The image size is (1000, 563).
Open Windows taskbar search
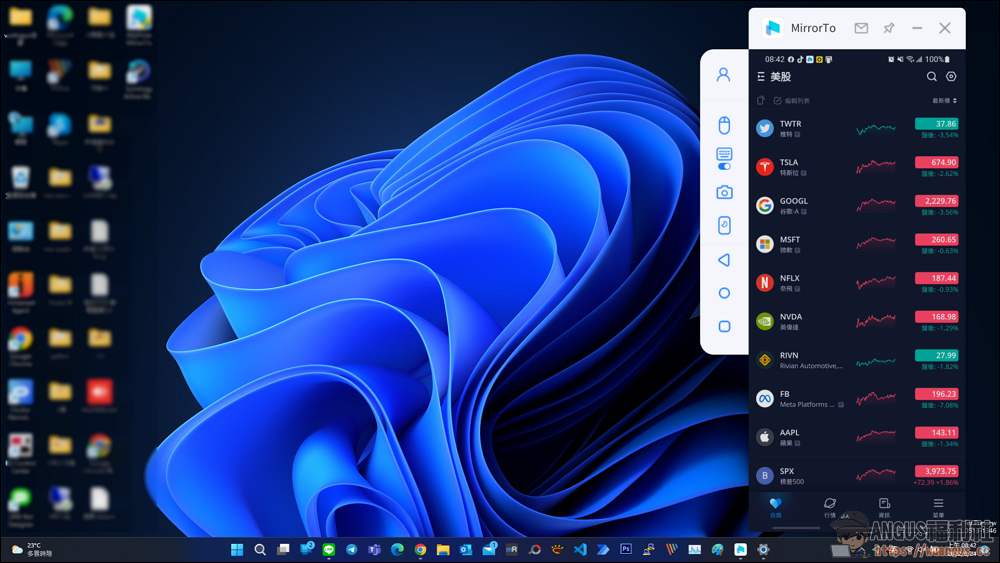(260, 550)
